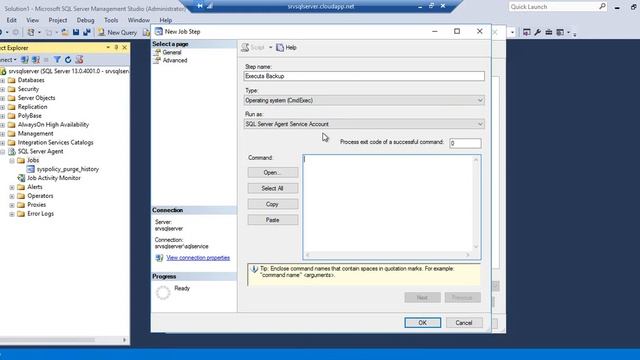Image resolution: width=640 pixels, height=360 pixels.
Task: Click the signal strength icon on connection bar
Action: coord(210,6)
